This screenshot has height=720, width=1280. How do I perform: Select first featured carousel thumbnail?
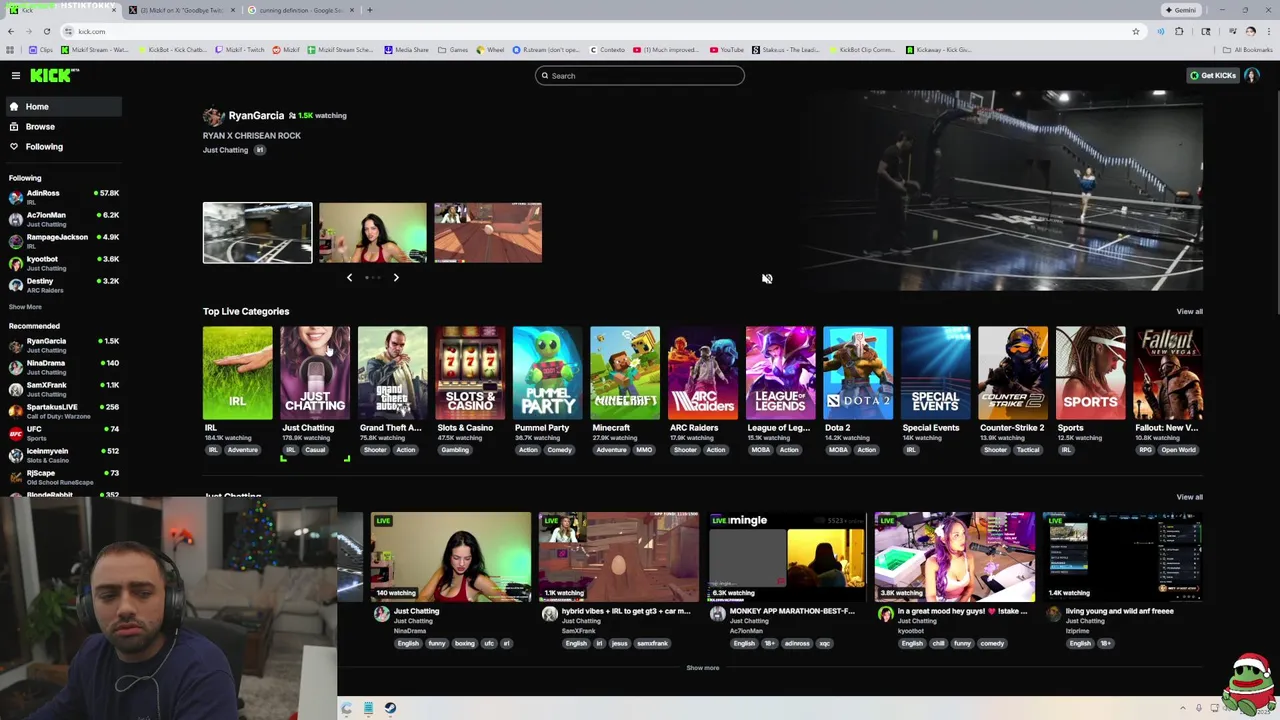[x=257, y=233]
